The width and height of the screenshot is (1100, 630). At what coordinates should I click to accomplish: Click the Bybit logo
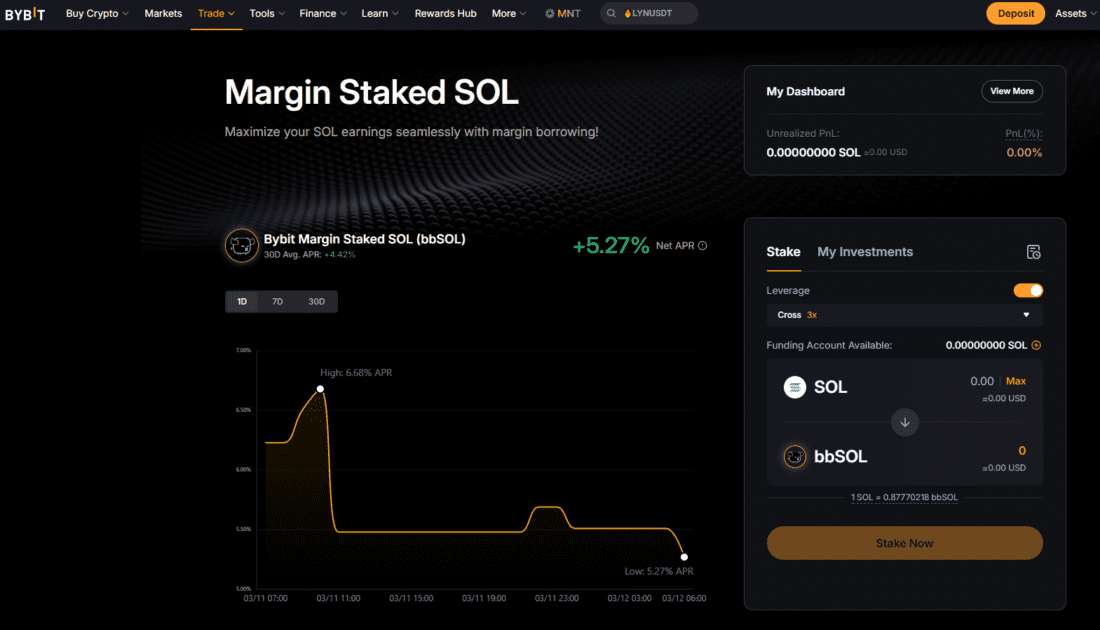pos(25,14)
